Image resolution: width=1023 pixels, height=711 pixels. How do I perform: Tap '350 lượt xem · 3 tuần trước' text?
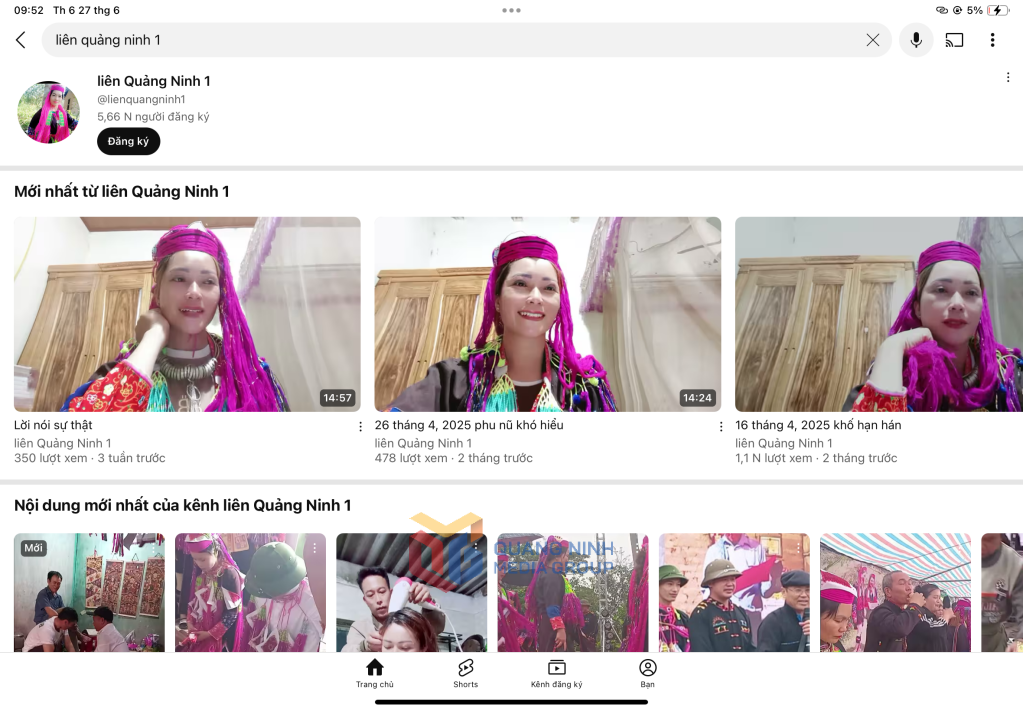pos(90,459)
